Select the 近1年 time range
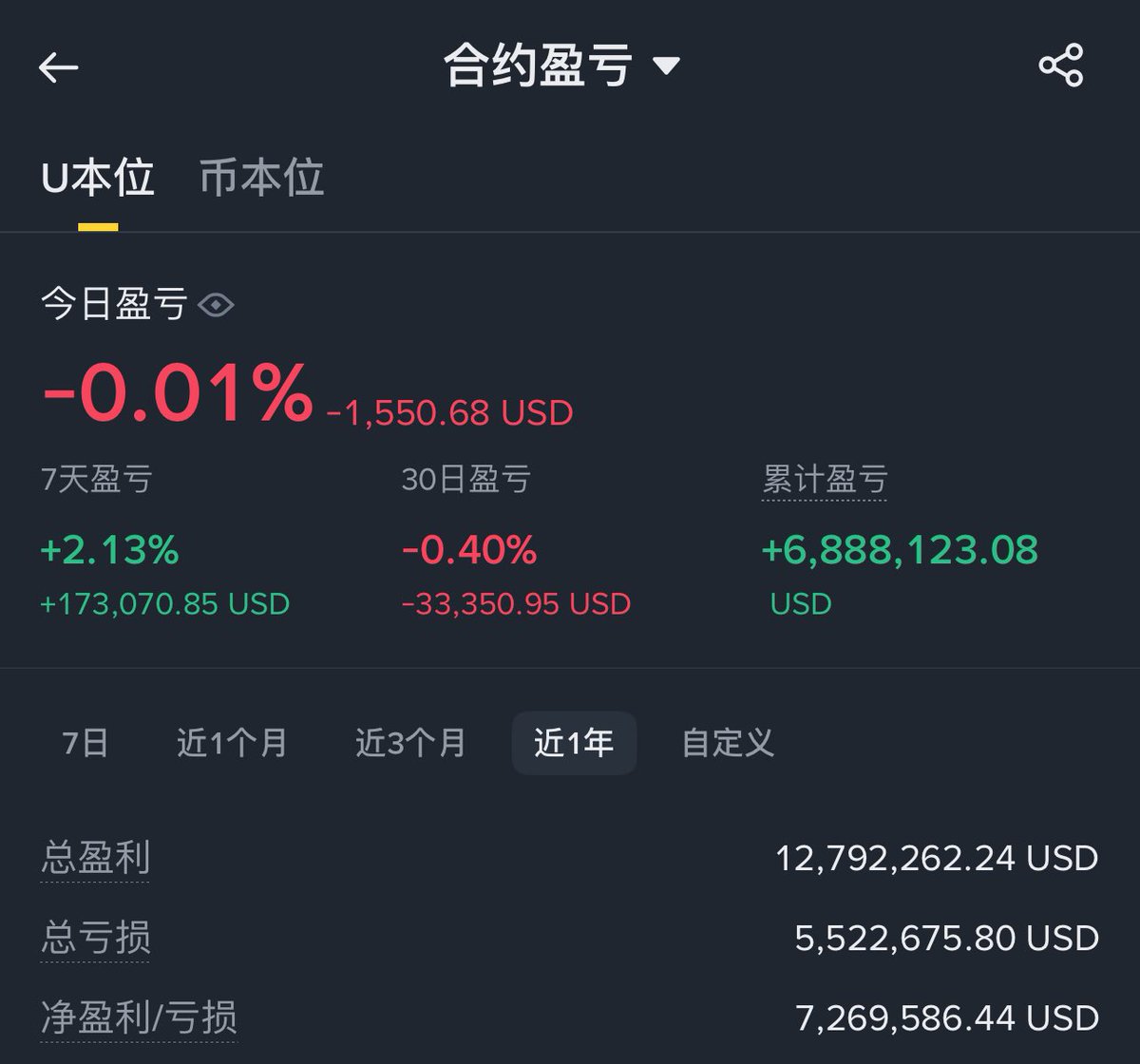Image resolution: width=1140 pixels, height=1064 pixels. point(574,743)
